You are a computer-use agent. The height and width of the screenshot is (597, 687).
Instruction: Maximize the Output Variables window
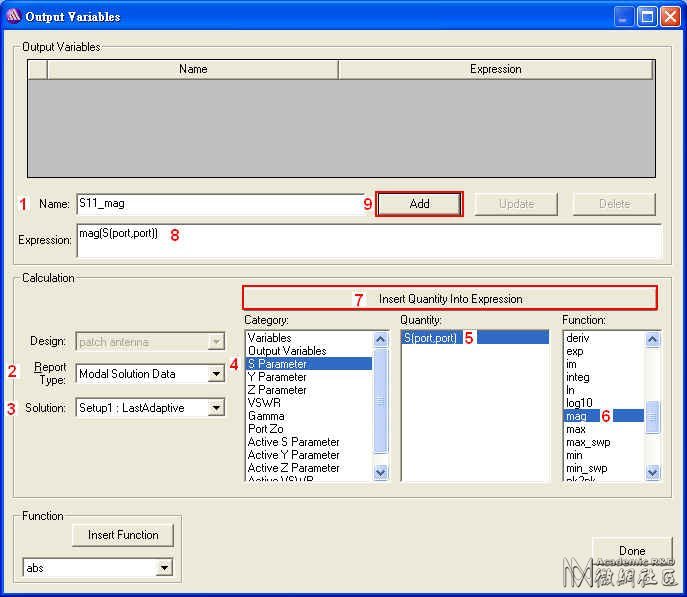[647, 17]
